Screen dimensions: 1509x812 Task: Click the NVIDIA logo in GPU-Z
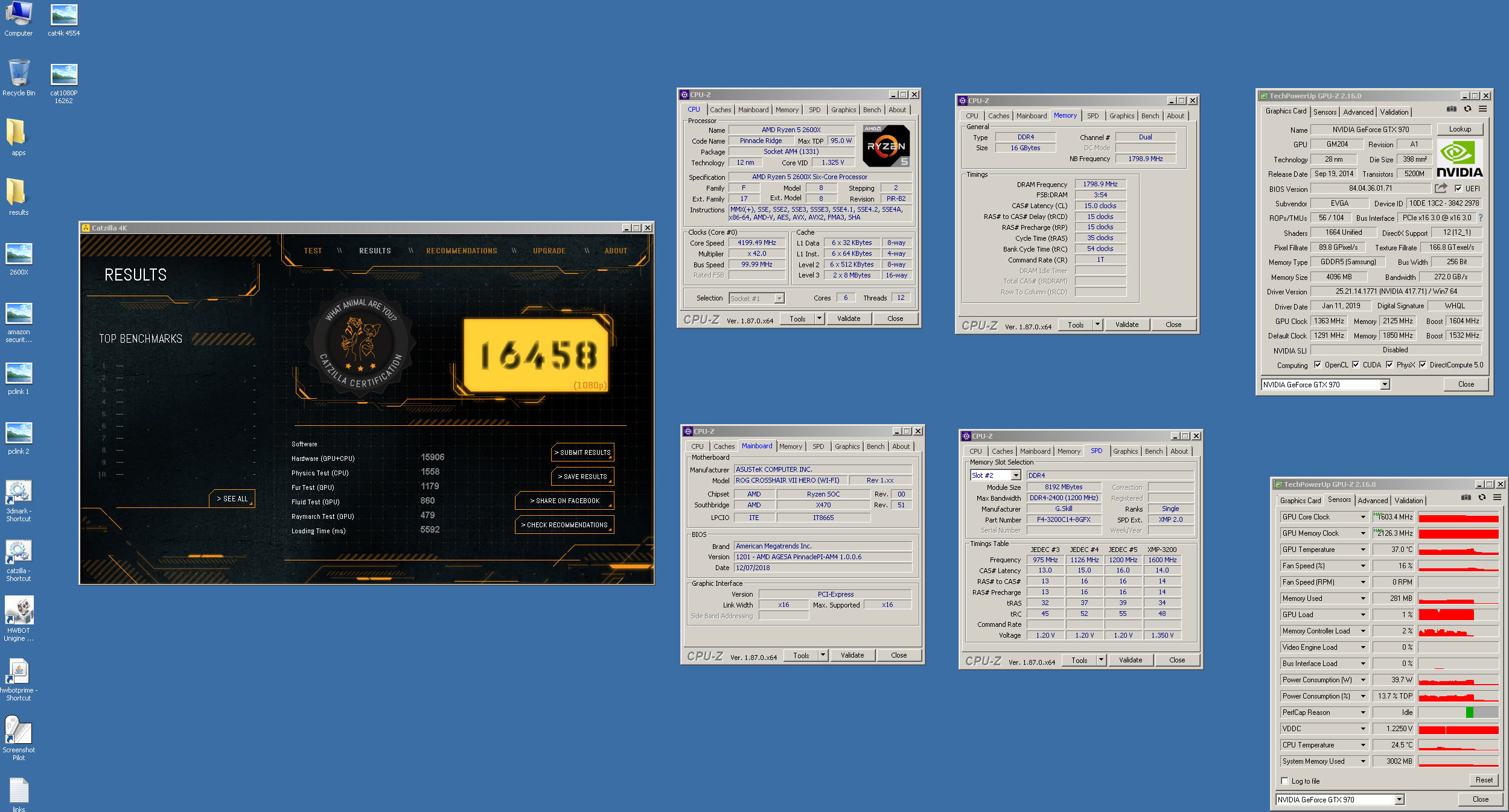(x=1460, y=159)
